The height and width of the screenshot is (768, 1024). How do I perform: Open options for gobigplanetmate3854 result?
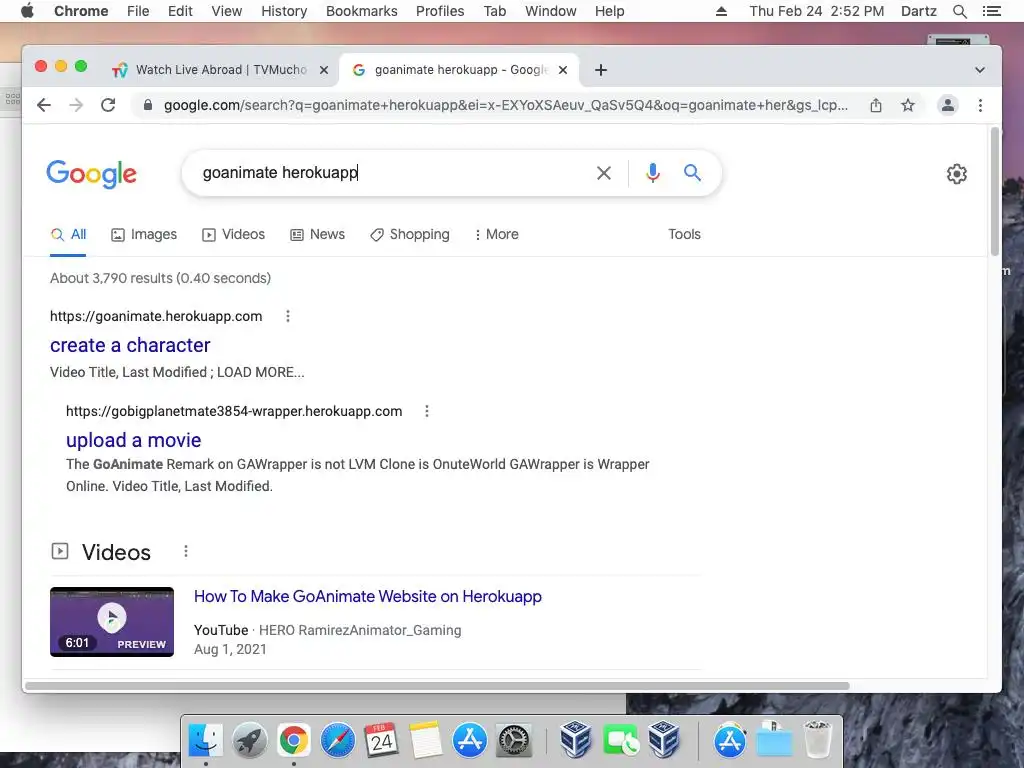coord(427,411)
